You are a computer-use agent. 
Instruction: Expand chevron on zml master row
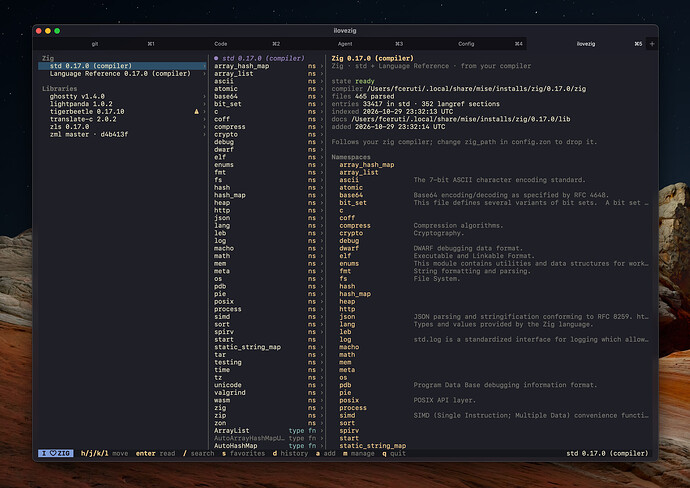point(204,134)
